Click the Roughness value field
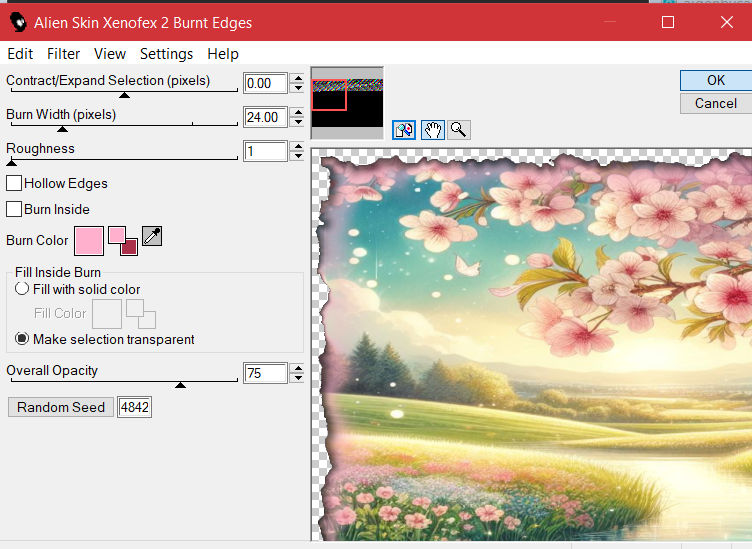The image size is (752, 549). coord(265,152)
